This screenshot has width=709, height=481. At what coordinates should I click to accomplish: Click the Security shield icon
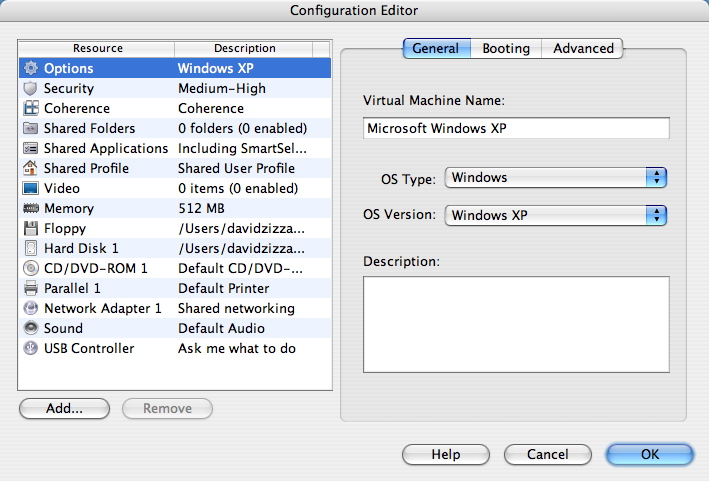[31, 88]
